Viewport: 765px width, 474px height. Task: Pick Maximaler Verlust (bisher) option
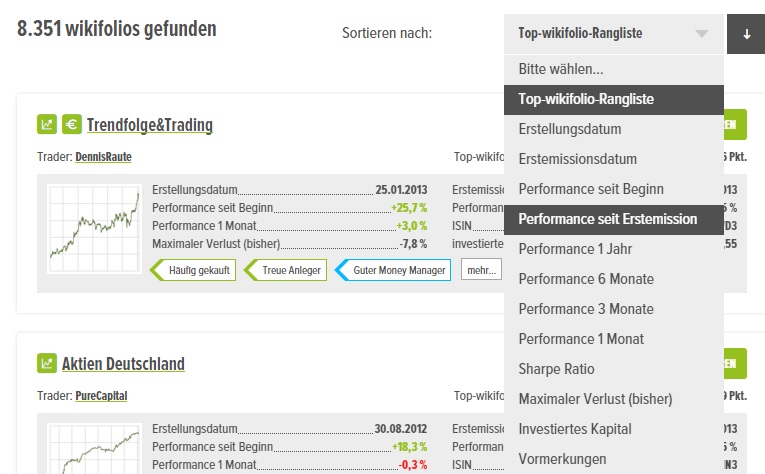point(595,399)
